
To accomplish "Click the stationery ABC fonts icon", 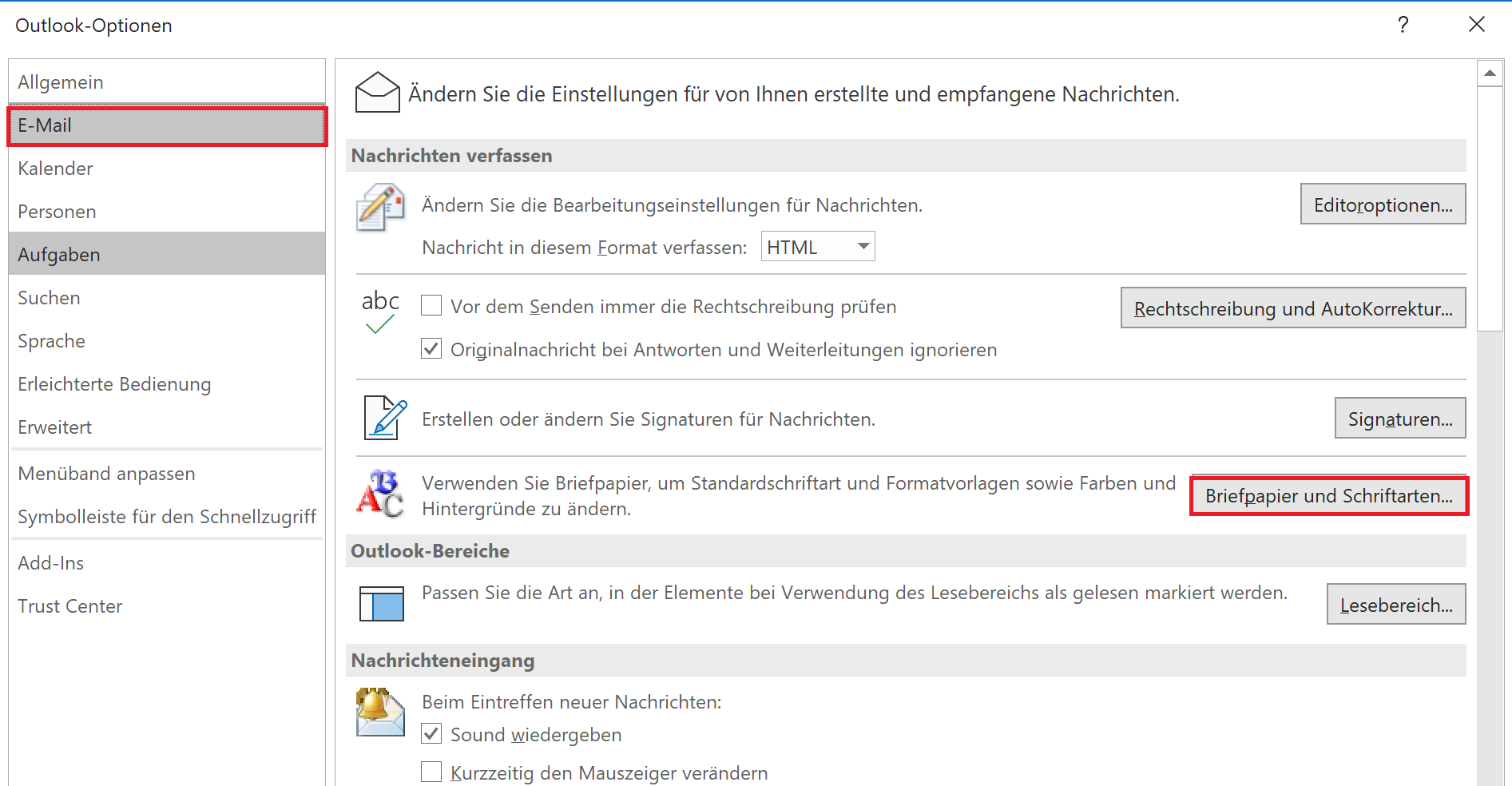I will point(380,494).
